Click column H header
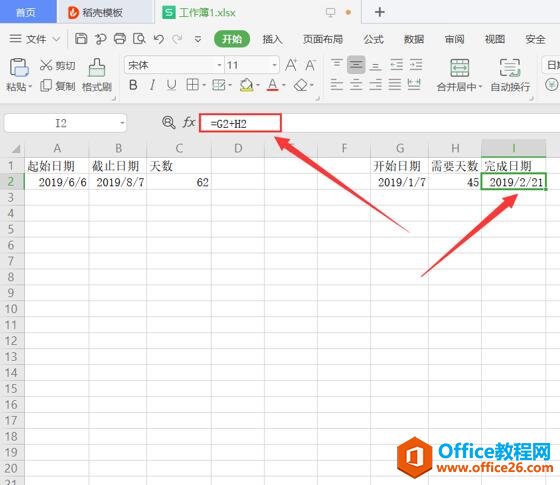The image size is (560, 485). 455,148
